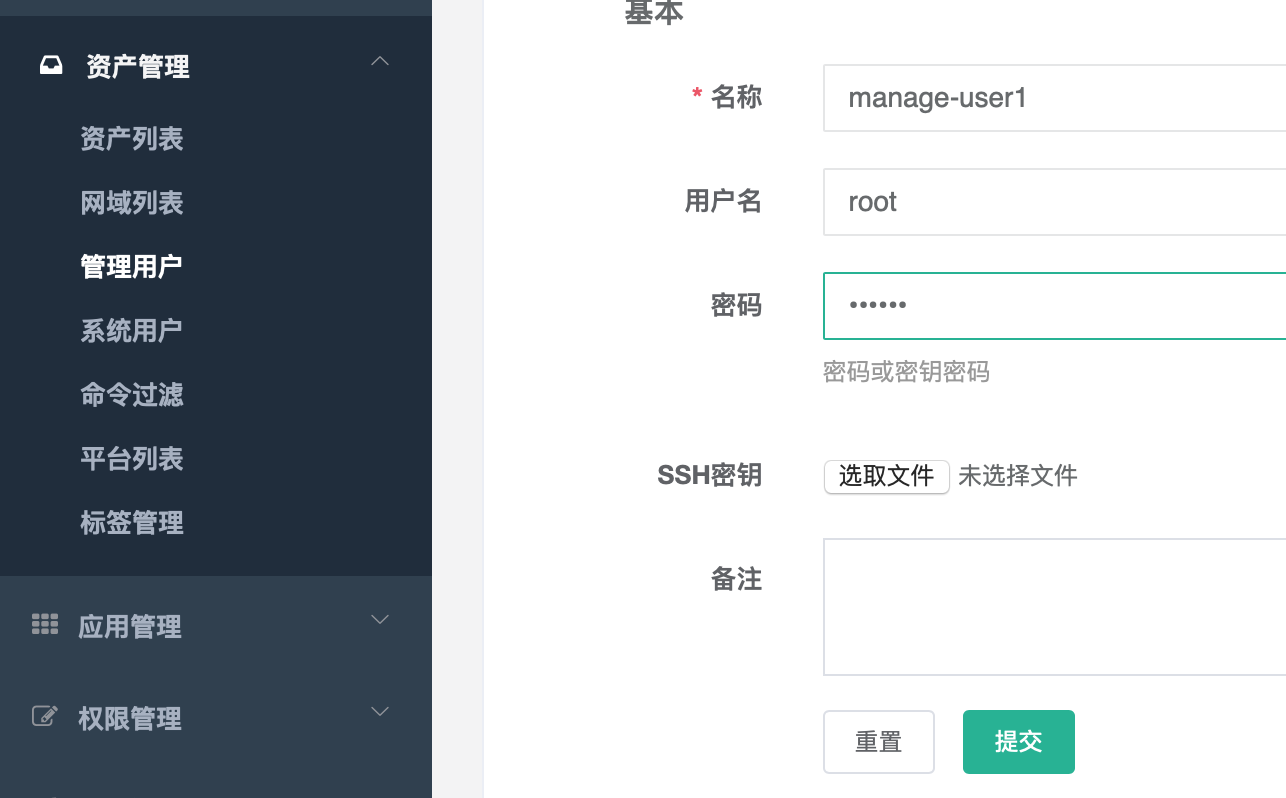Expand the 权限管理 menu chevron

pyautogui.click(x=380, y=712)
